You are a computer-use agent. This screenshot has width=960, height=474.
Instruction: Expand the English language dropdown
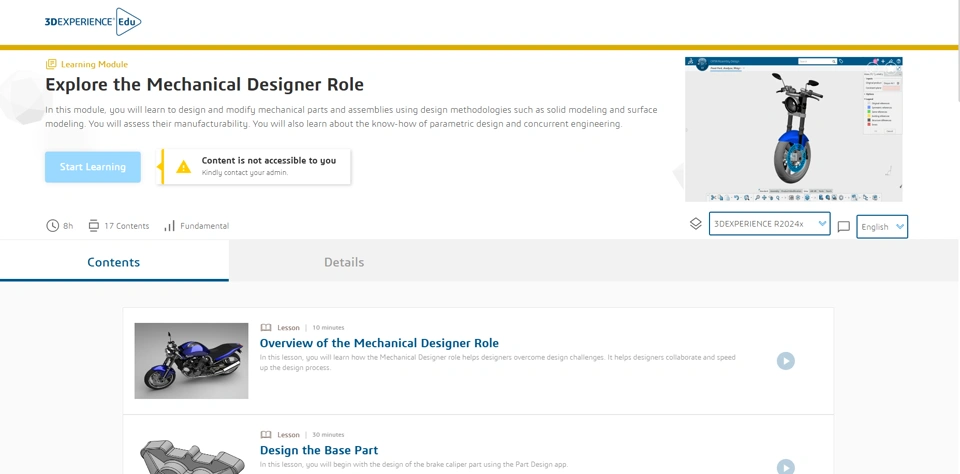pos(882,227)
